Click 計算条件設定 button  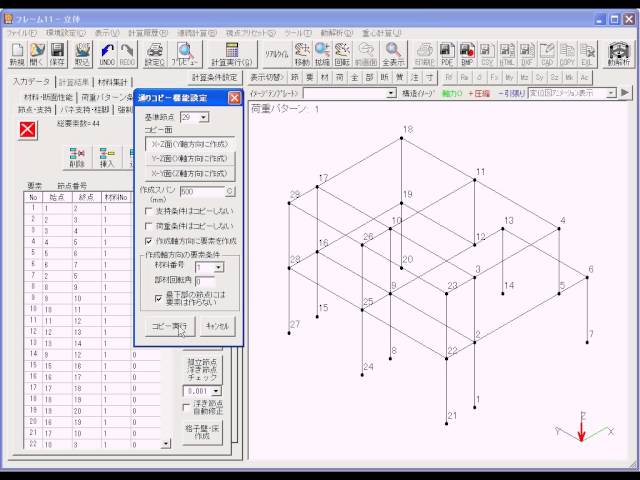pyautogui.click(x=214, y=77)
